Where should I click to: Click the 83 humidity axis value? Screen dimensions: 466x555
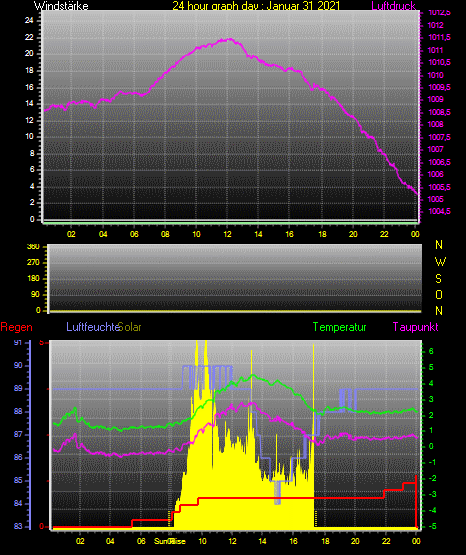tap(18, 526)
